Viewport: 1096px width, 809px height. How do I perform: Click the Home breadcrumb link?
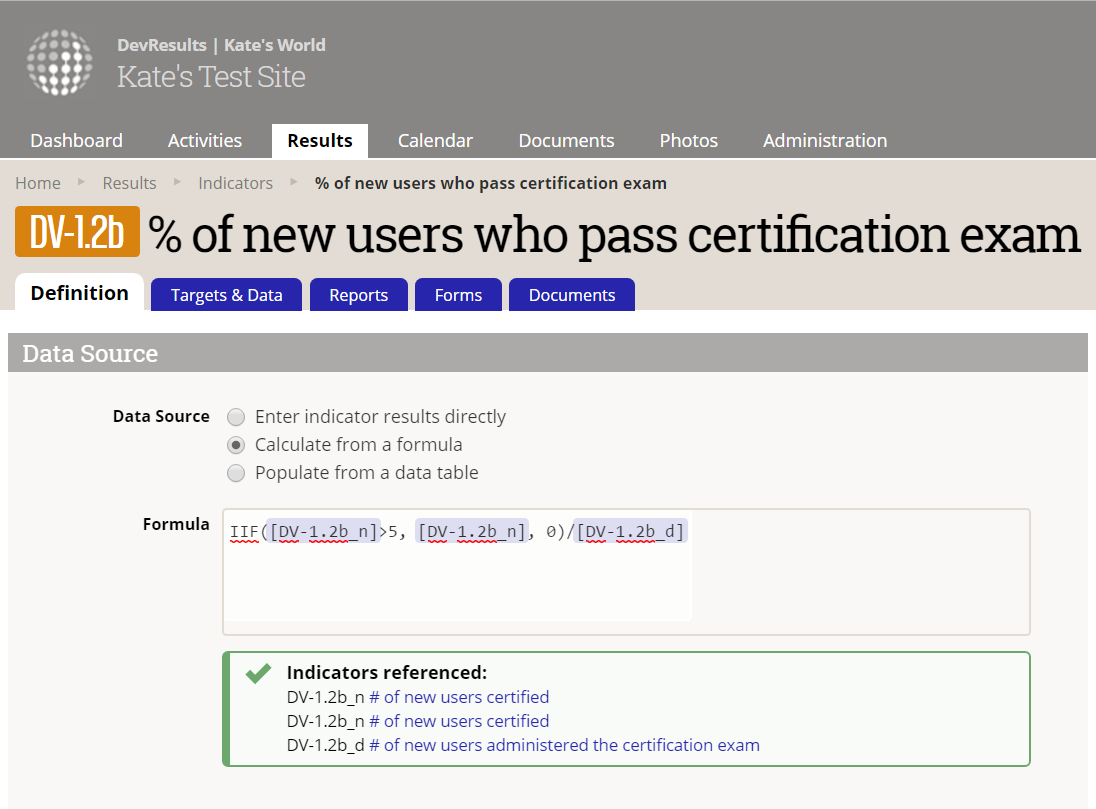click(38, 183)
